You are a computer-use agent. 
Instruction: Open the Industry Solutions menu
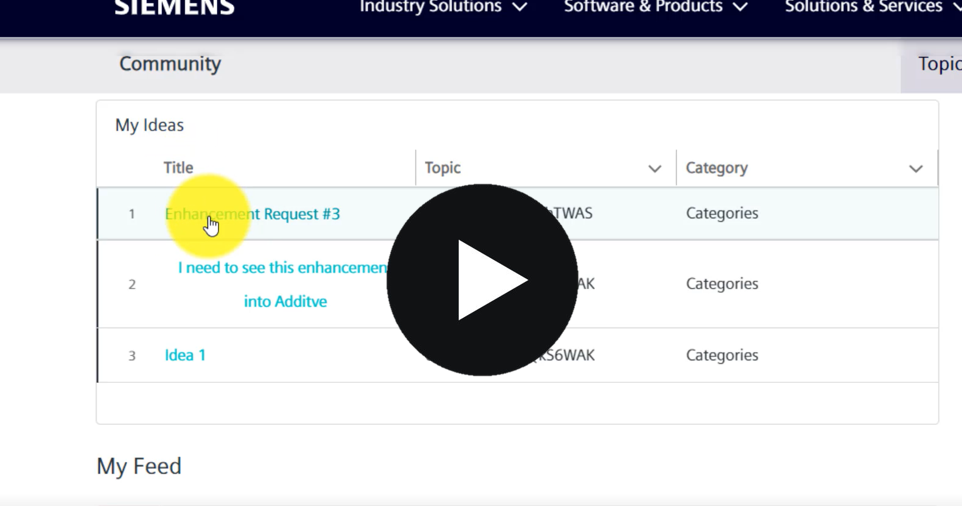click(x=442, y=8)
